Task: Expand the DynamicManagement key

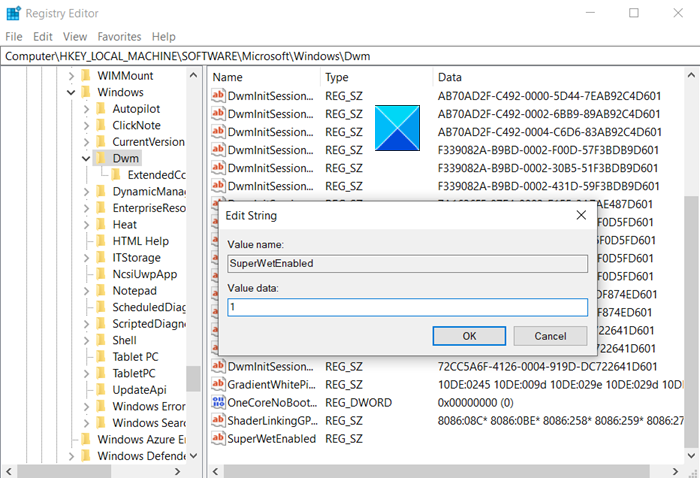Action: [86, 191]
